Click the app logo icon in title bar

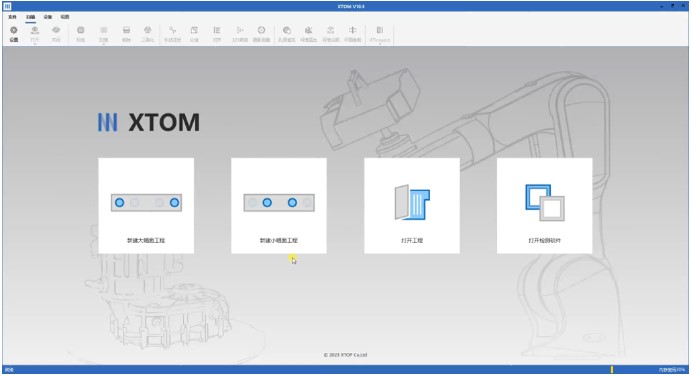(x=7, y=6)
